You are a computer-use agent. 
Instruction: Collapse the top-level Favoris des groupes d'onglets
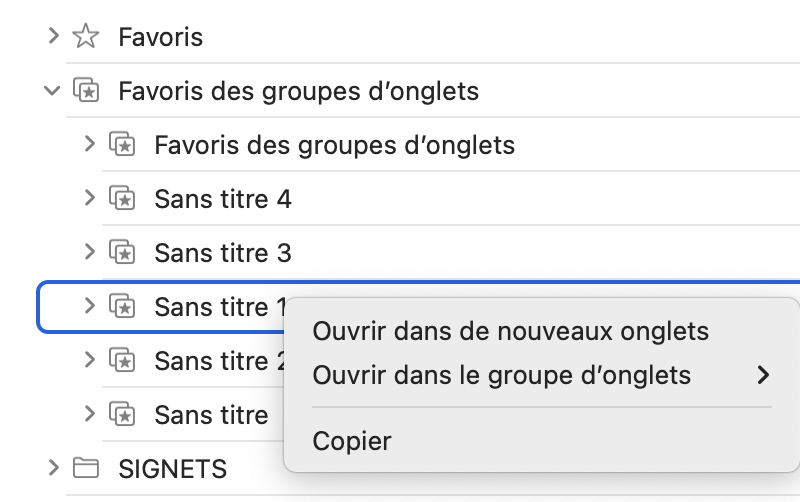point(52,92)
